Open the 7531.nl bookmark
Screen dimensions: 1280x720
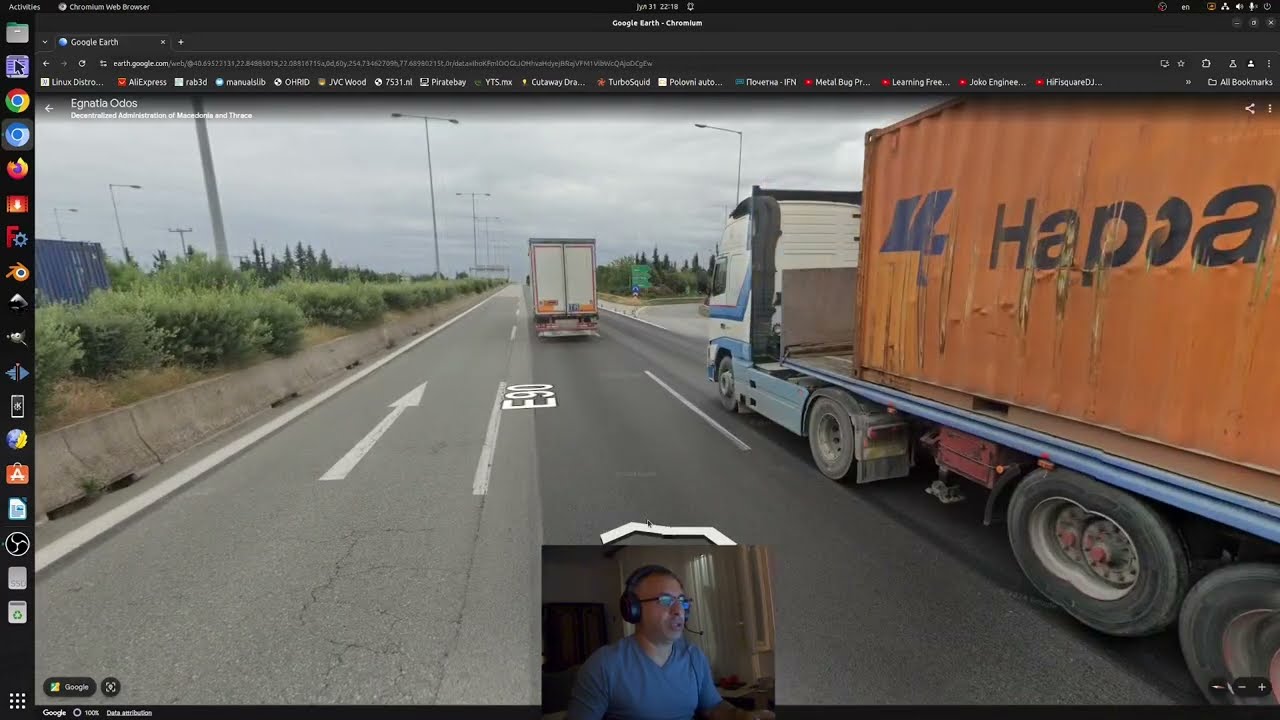[x=393, y=82]
